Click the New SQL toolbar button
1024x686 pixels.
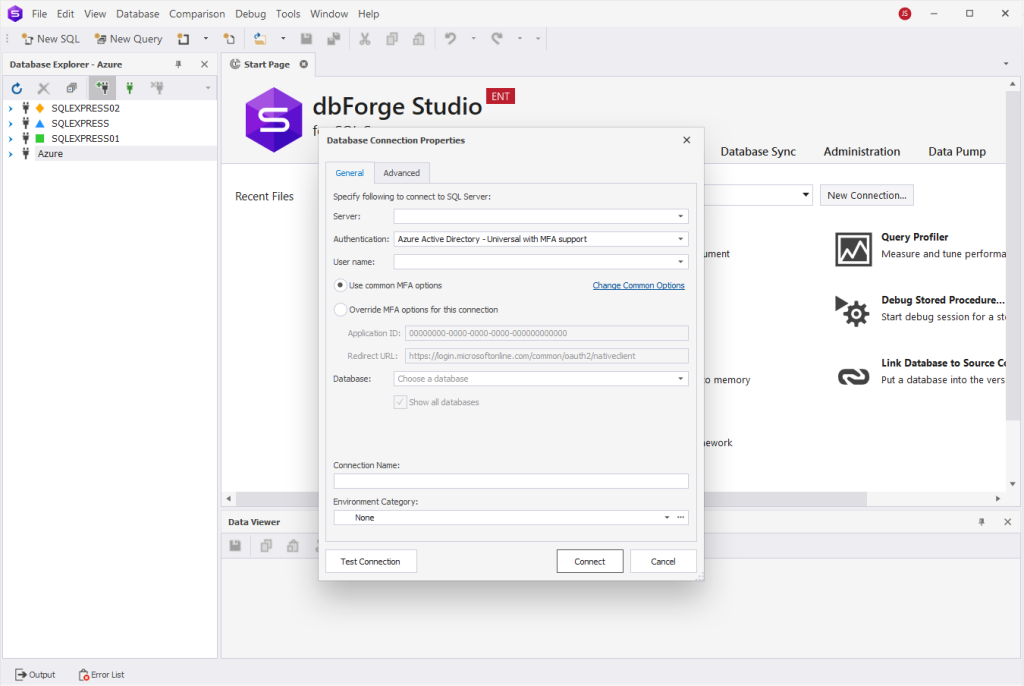tap(50, 39)
